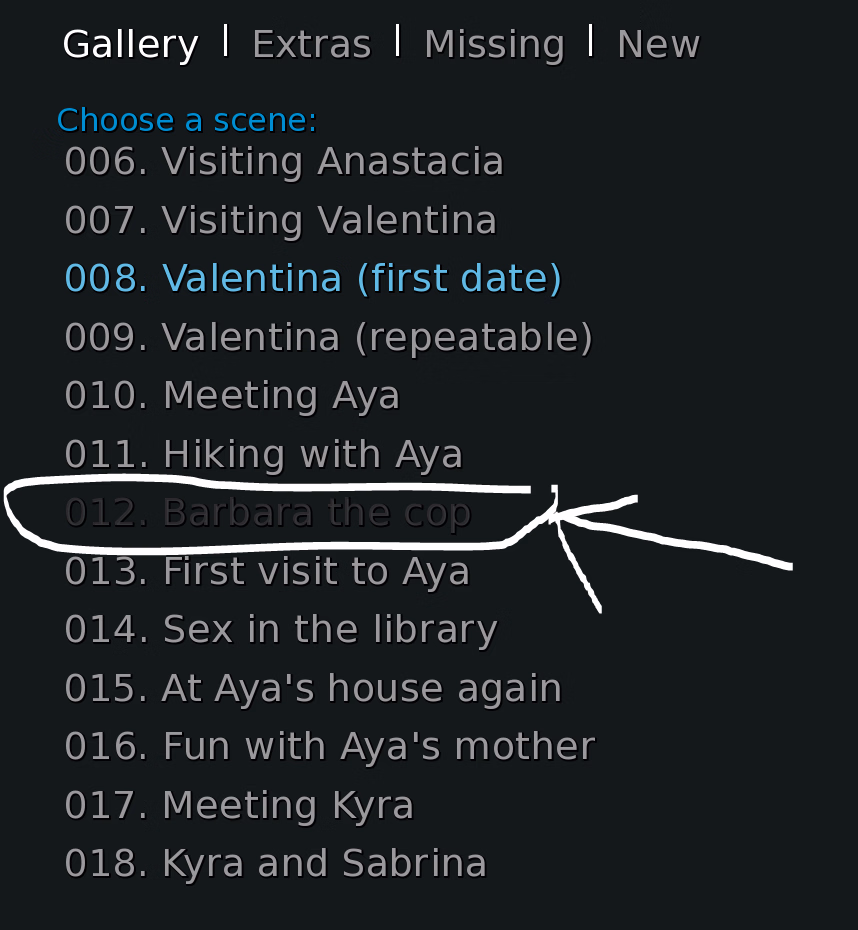The height and width of the screenshot is (930, 858).
Task: Select the New tab
Action: click(x=658, y=45)
